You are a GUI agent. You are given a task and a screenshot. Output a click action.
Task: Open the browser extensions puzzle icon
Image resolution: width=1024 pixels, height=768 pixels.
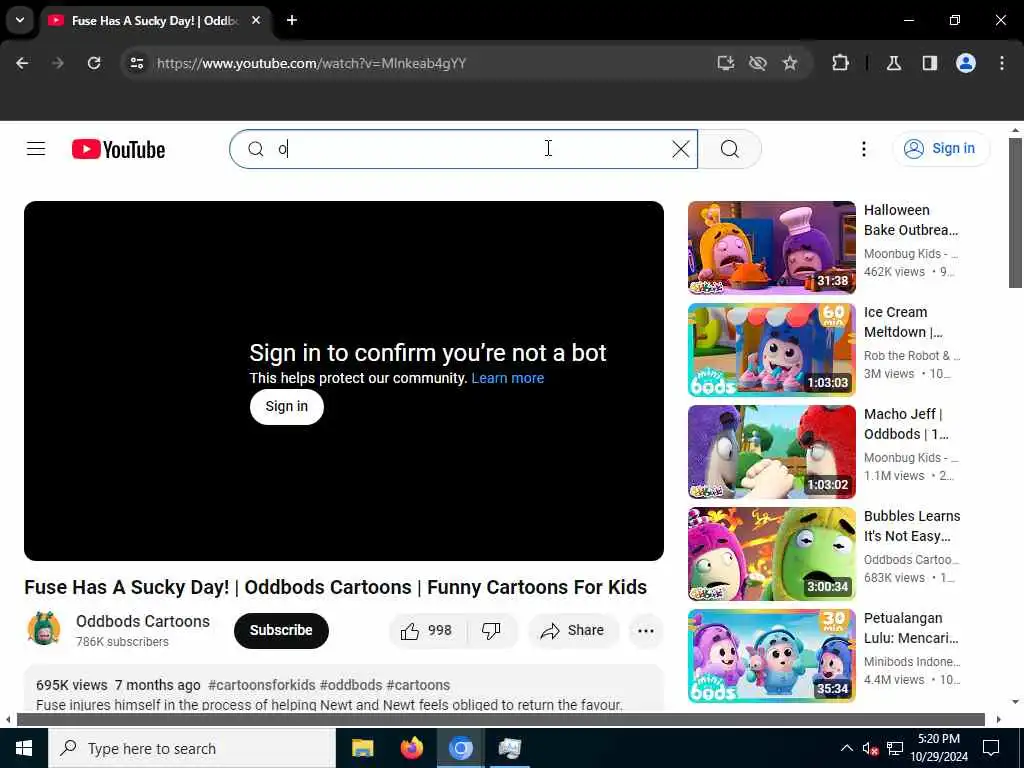pos(840,63)
